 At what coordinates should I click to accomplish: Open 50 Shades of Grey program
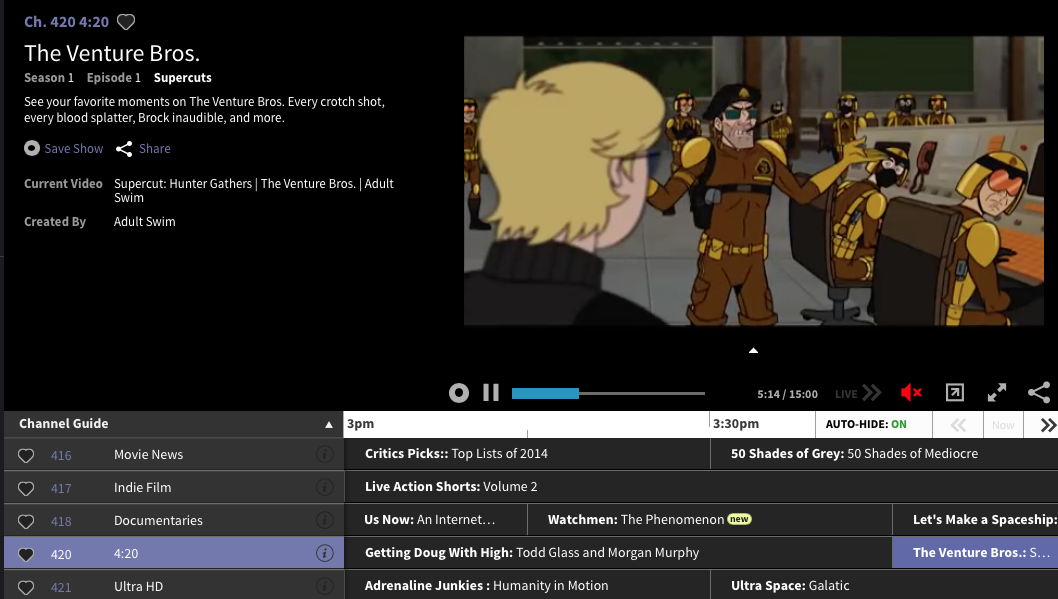885,454
